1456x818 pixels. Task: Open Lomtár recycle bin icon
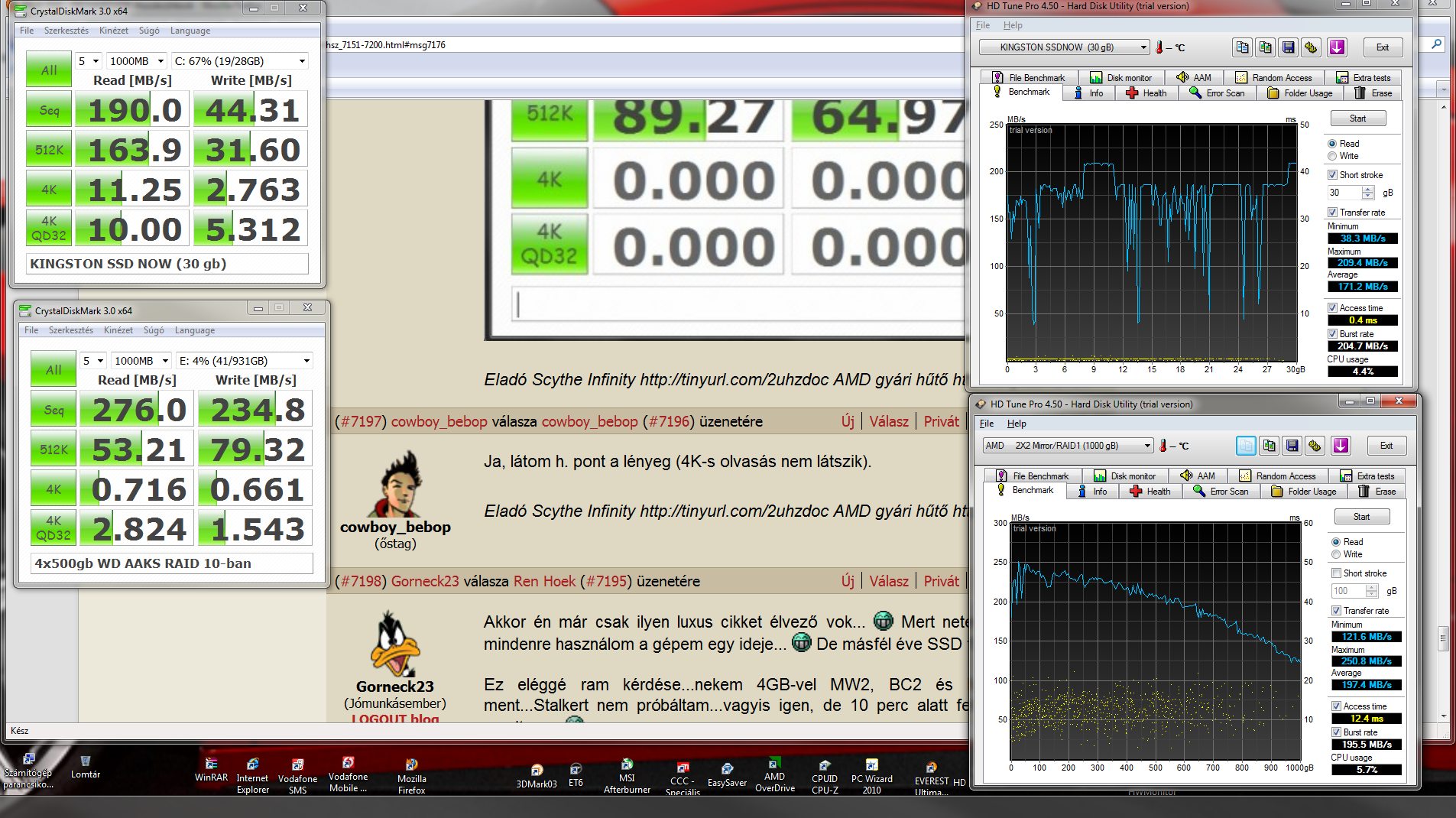point(86,767)
